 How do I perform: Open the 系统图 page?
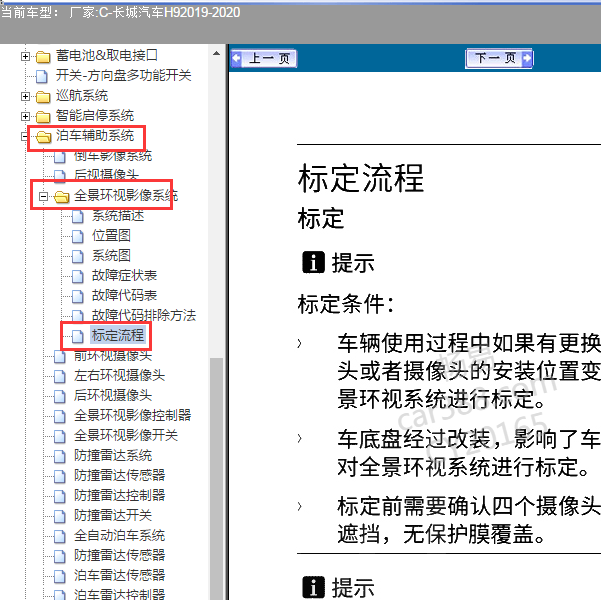pyautogui.click(x=111, y=255)
